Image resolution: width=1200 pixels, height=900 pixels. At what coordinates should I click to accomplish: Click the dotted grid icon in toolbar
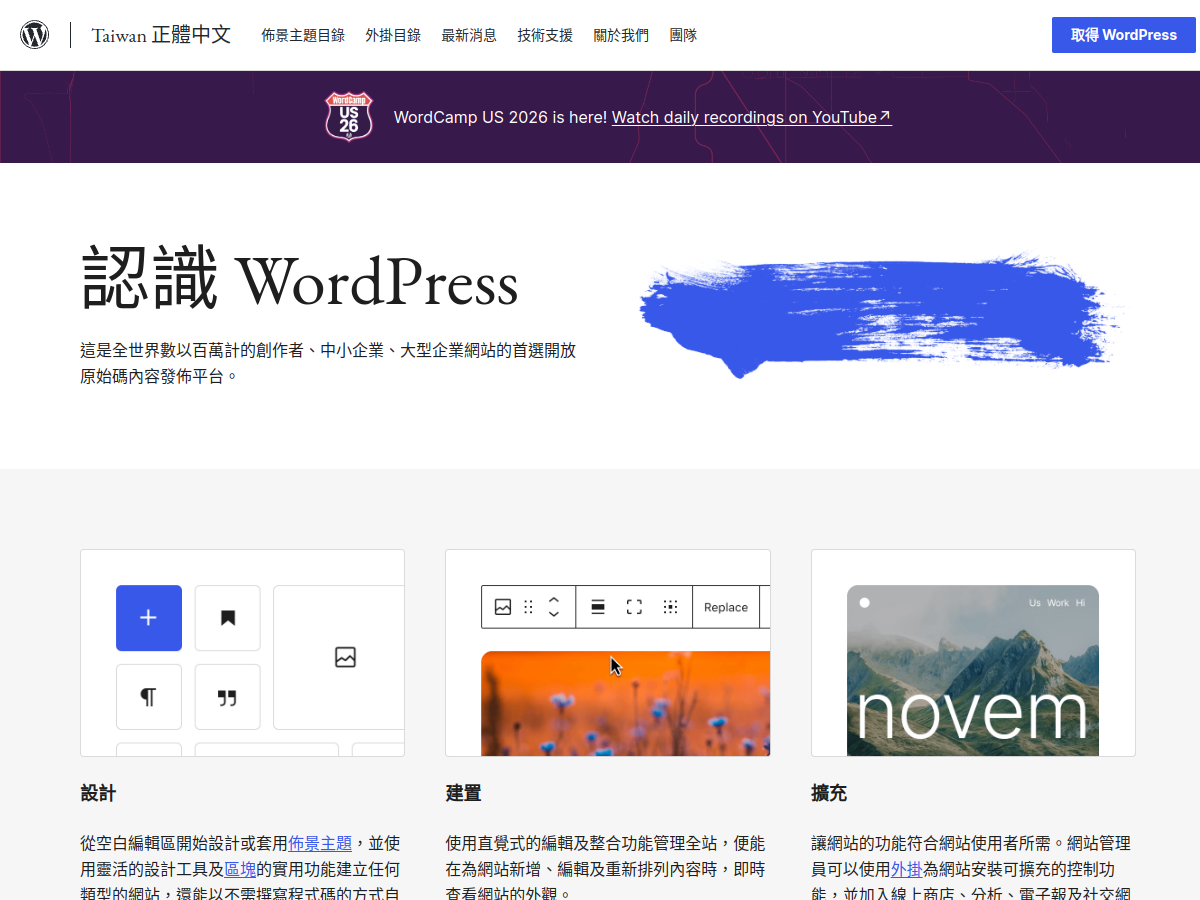click(x=670, y=607)
